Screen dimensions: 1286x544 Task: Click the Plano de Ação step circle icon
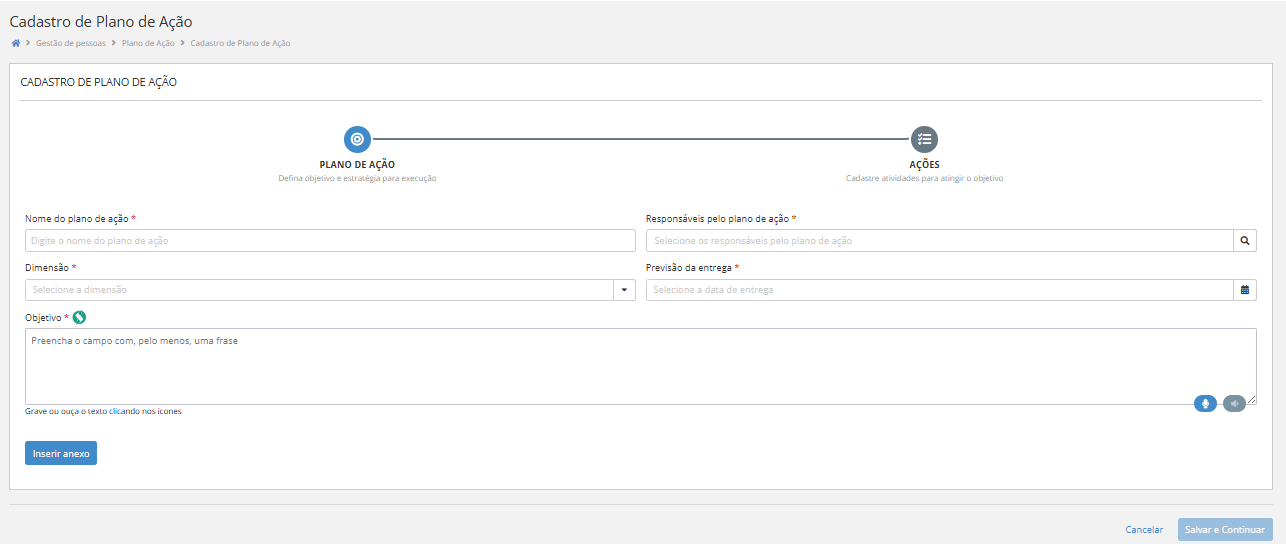point(357,139)
